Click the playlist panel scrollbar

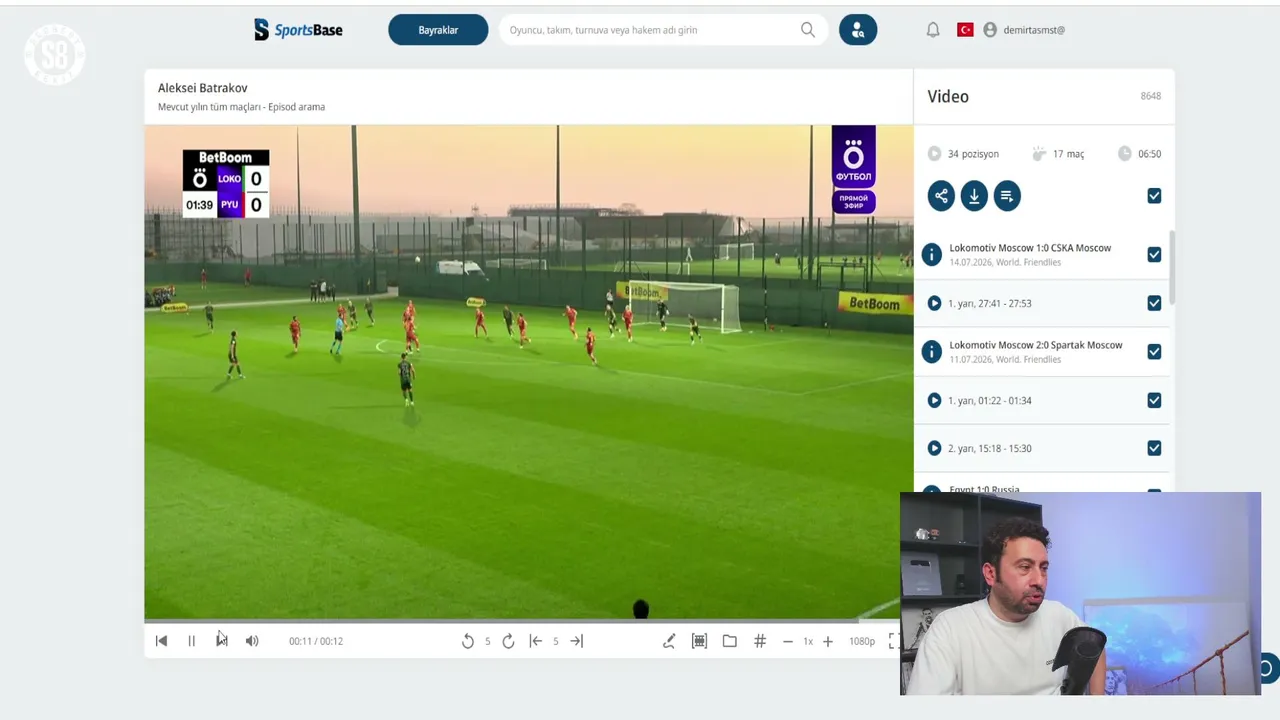coord(1172,266)
